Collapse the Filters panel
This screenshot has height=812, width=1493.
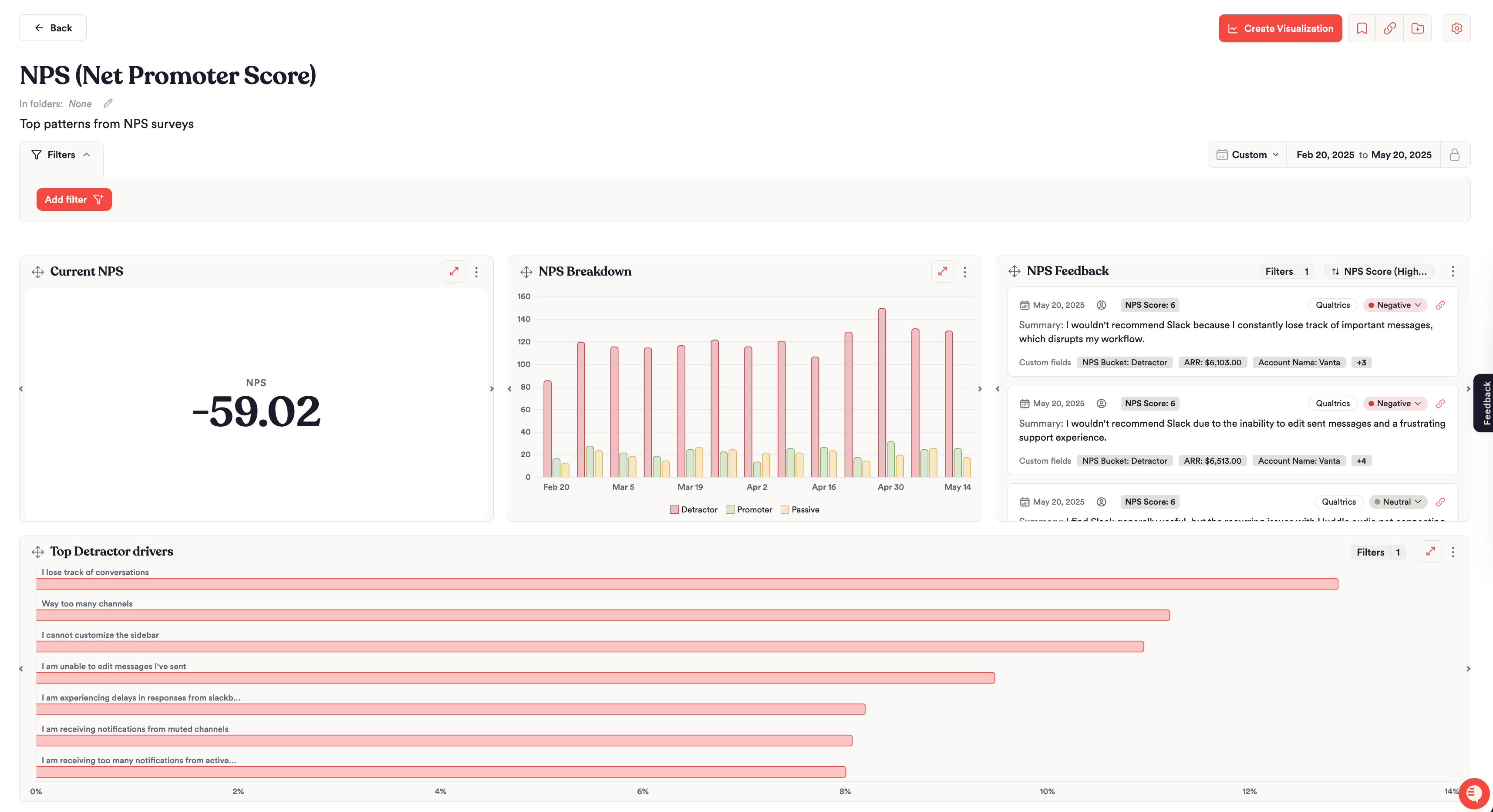click(61, 155)
